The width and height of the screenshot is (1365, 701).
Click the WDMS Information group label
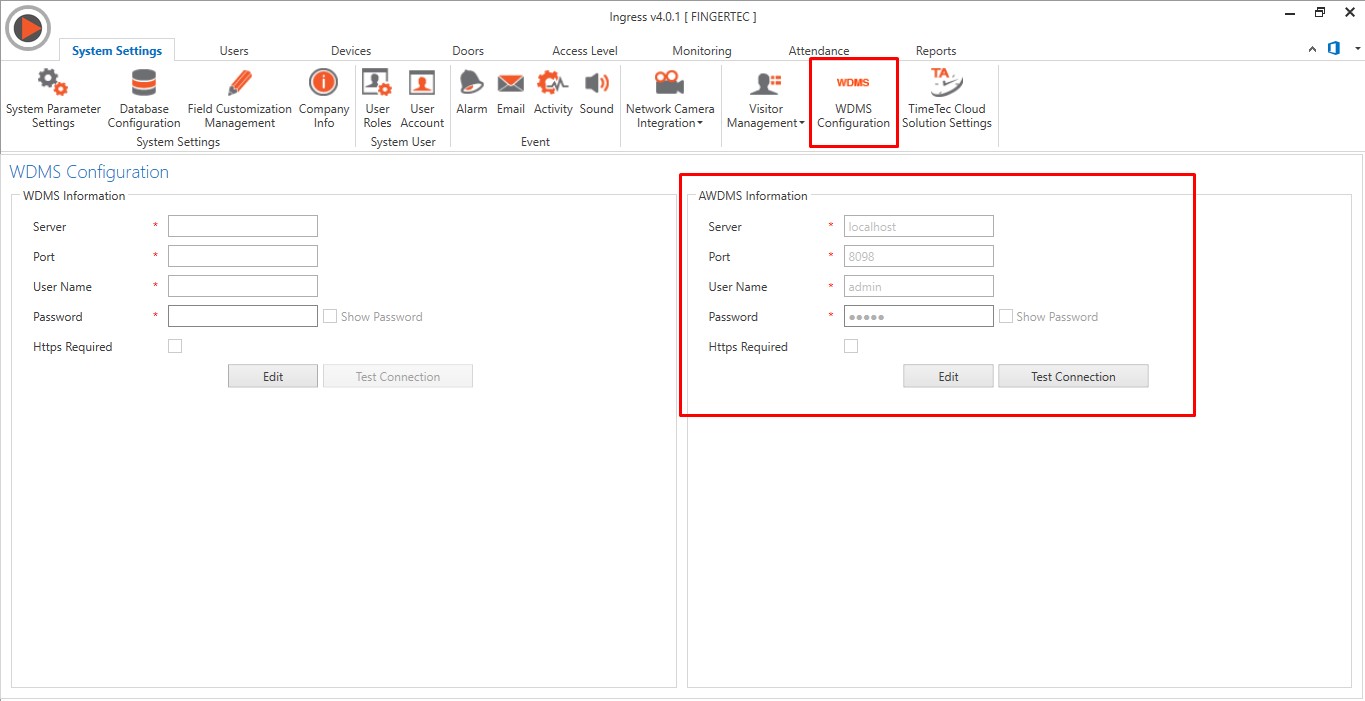[x=74, y=196]
